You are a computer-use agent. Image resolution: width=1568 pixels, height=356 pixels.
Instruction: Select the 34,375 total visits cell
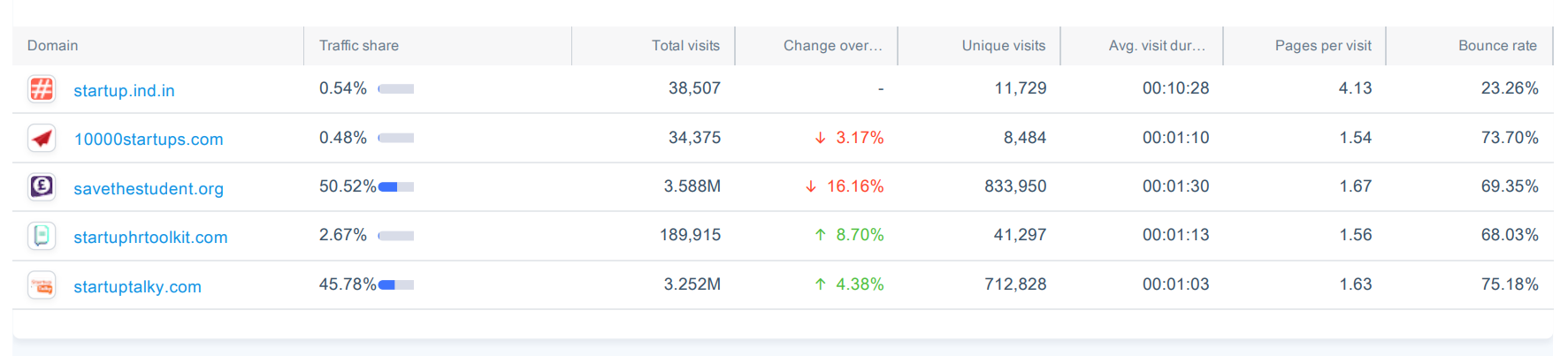[x=694, y=138]
